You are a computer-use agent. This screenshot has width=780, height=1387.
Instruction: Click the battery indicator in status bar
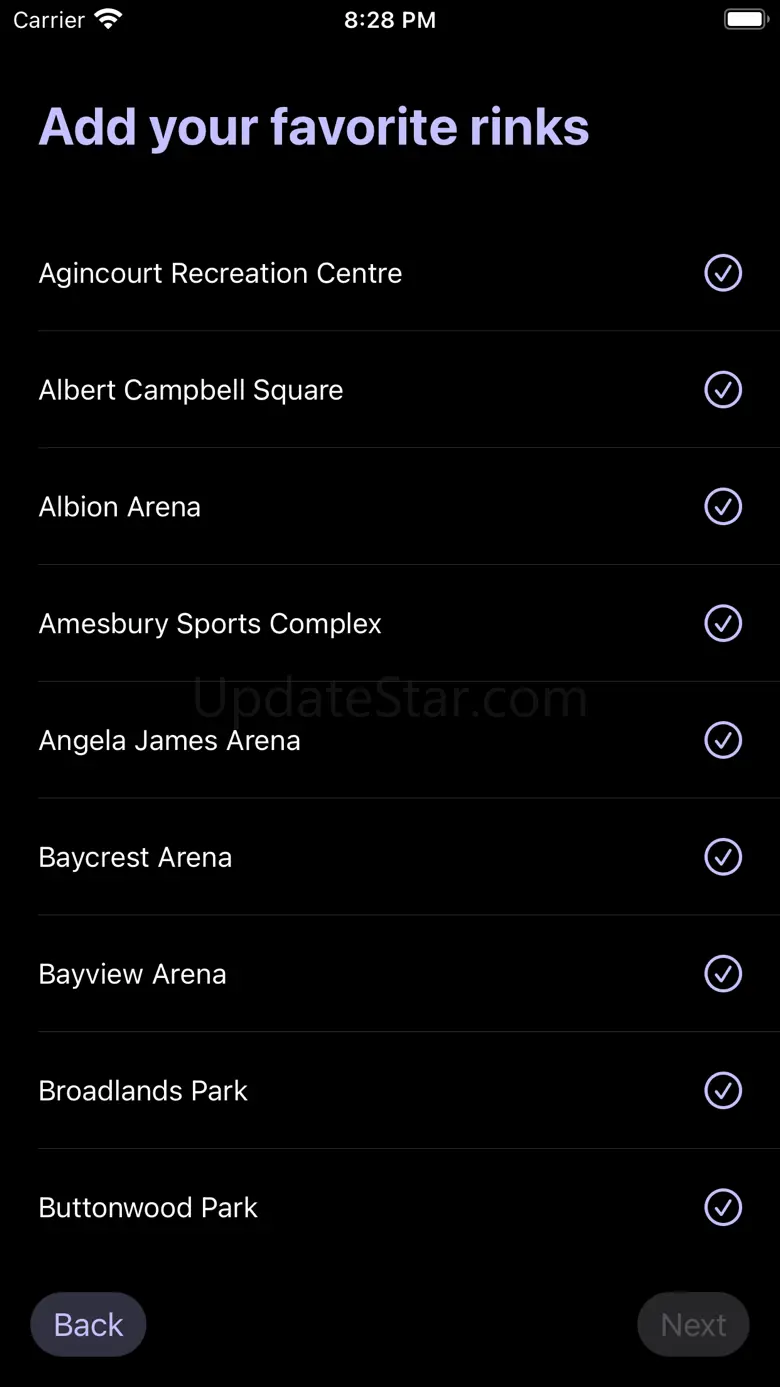pyautogui.click(x=745, y=19)
